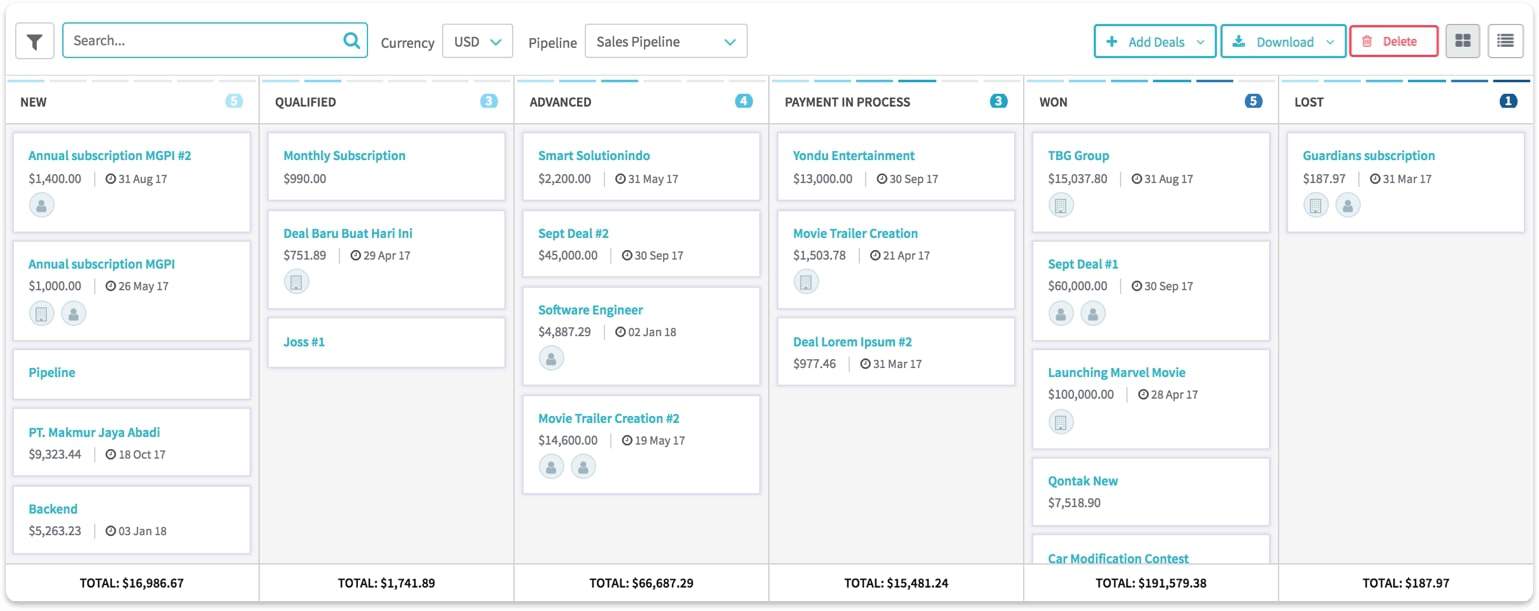The image size is (1539, 611).
Task: Click company icon on Movie Trailer Creation card
Action: pos(806,282)
